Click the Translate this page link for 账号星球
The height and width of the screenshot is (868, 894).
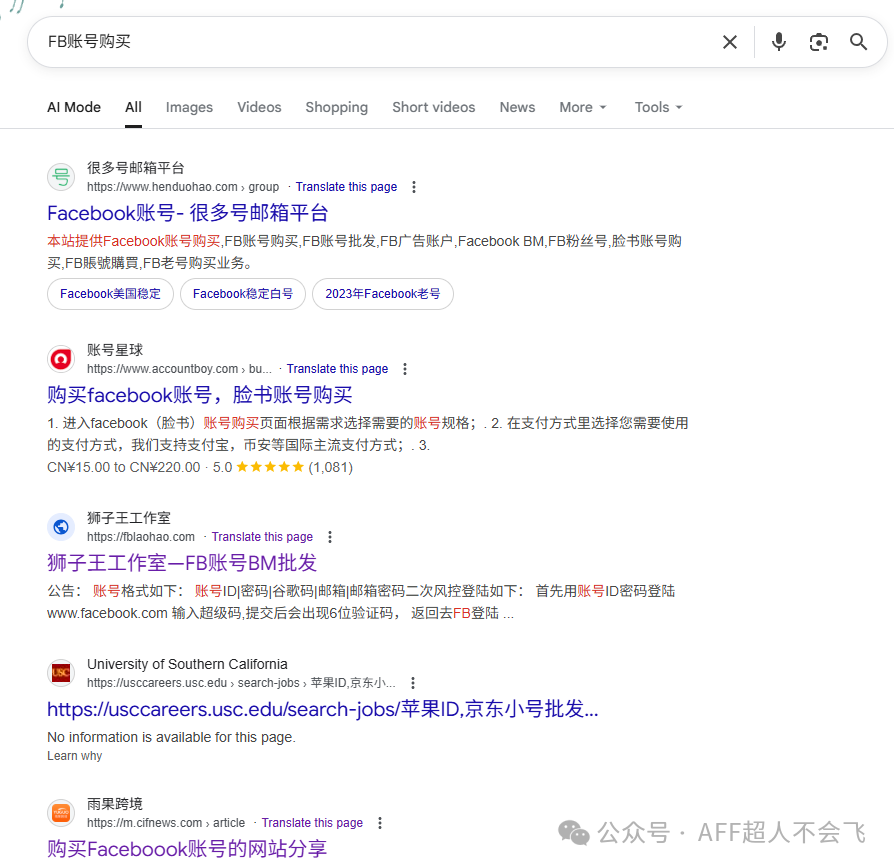click(337, 368)
